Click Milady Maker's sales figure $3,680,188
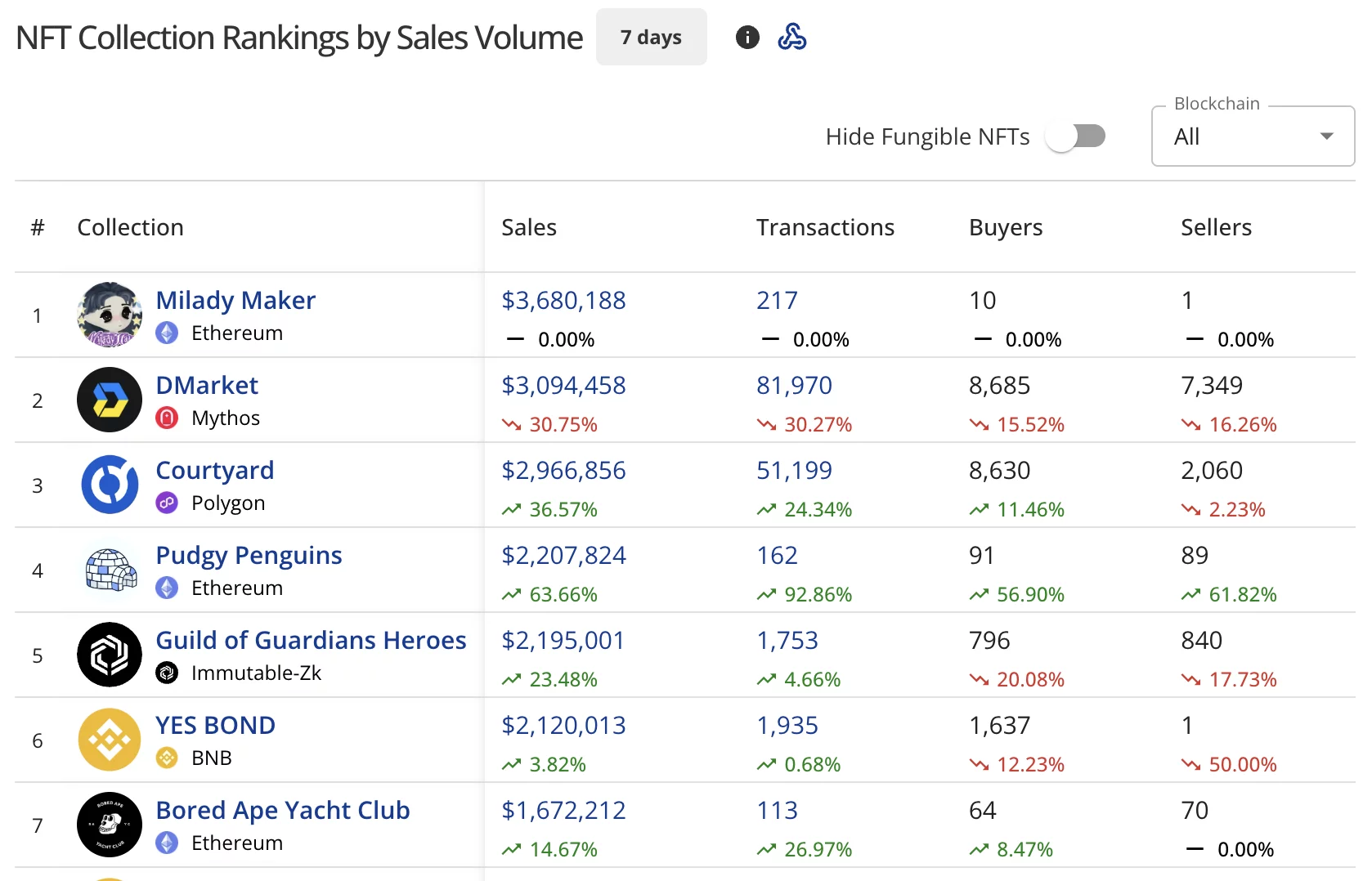 coord(563,300)
